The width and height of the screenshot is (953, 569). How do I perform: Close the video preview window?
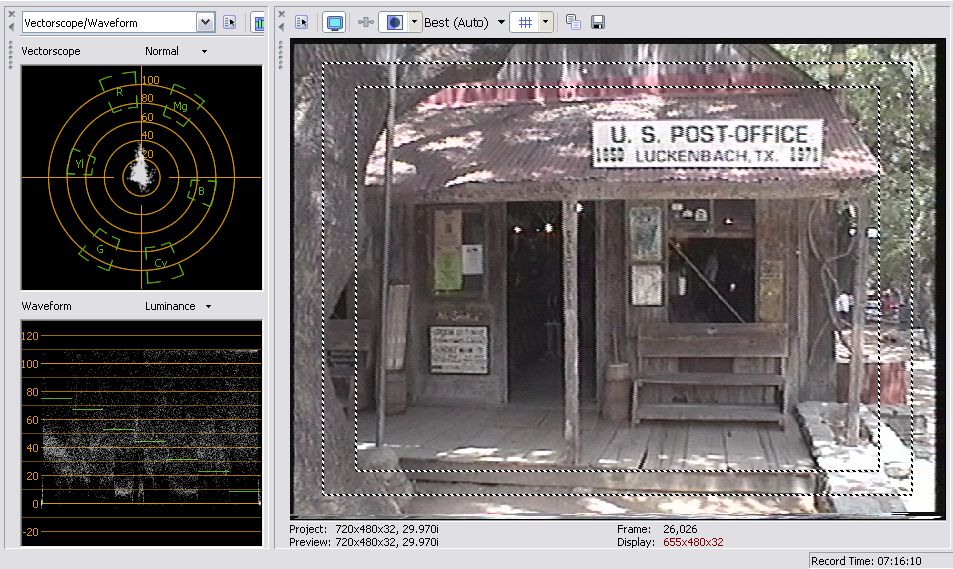281,13
